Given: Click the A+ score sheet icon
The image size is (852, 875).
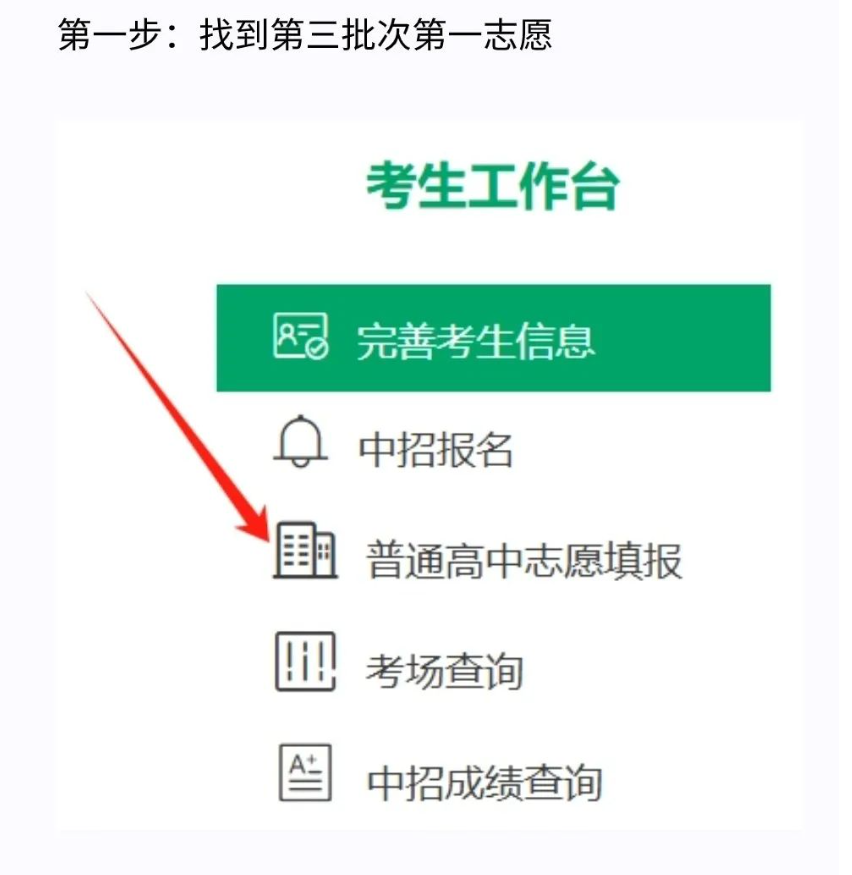Looking at the screenshot, I should click(305, 773).
